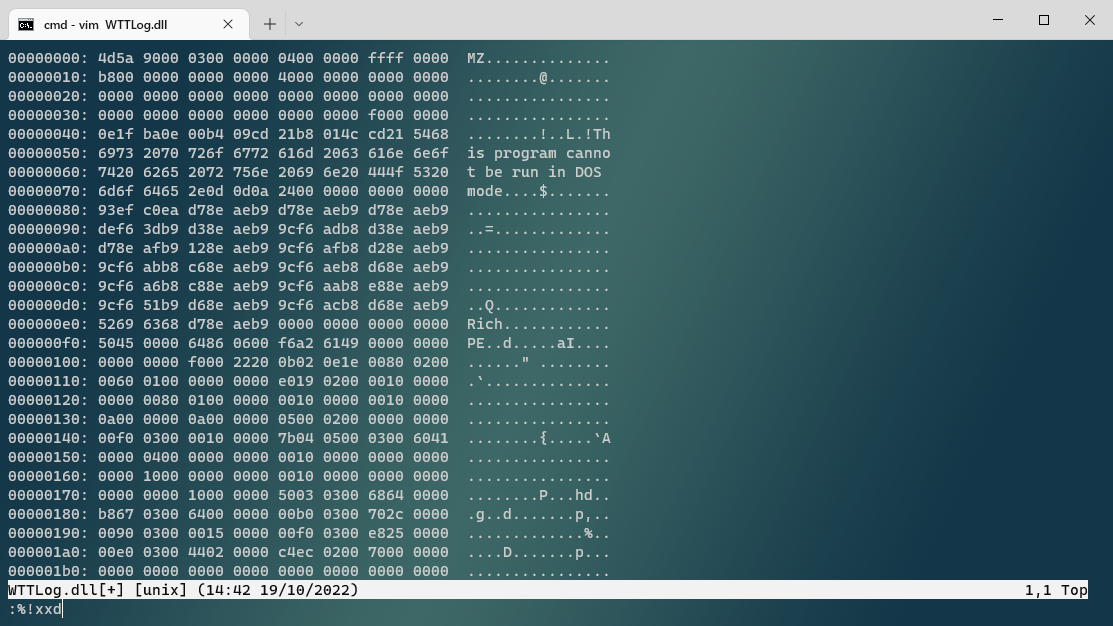Click hex value 4d5a in first row
Screen dimensions: 1113x626
[x=116, y=58]
